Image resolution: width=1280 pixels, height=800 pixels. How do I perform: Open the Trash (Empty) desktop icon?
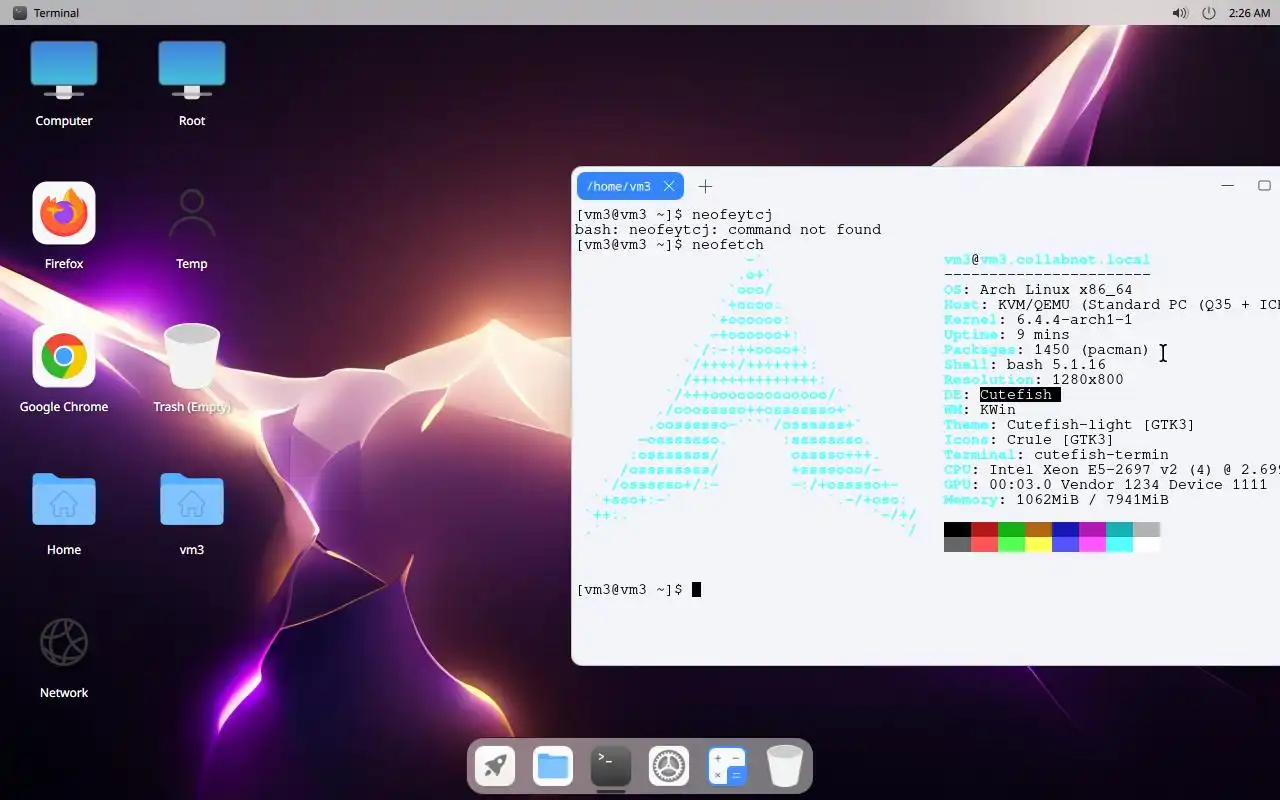click(x=192, y=368)
